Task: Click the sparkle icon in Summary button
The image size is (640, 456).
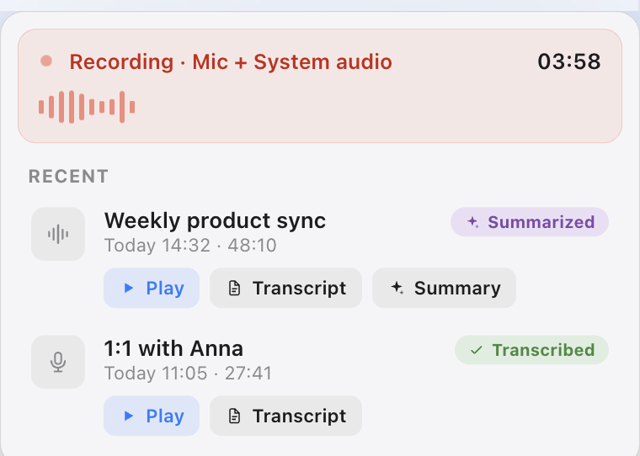Action: (x=397, y=288)
